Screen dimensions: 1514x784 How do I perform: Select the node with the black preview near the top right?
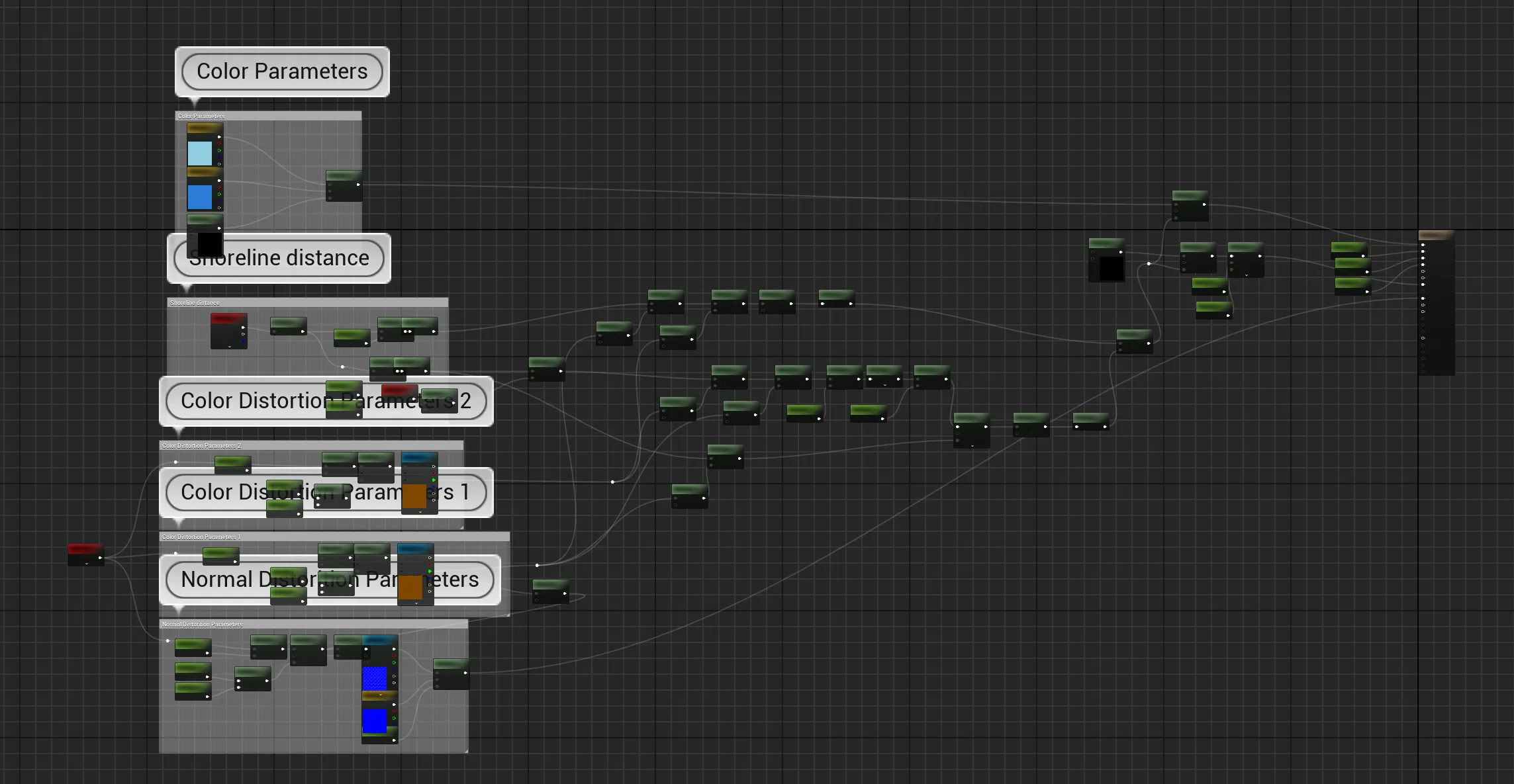point(1107,260)
